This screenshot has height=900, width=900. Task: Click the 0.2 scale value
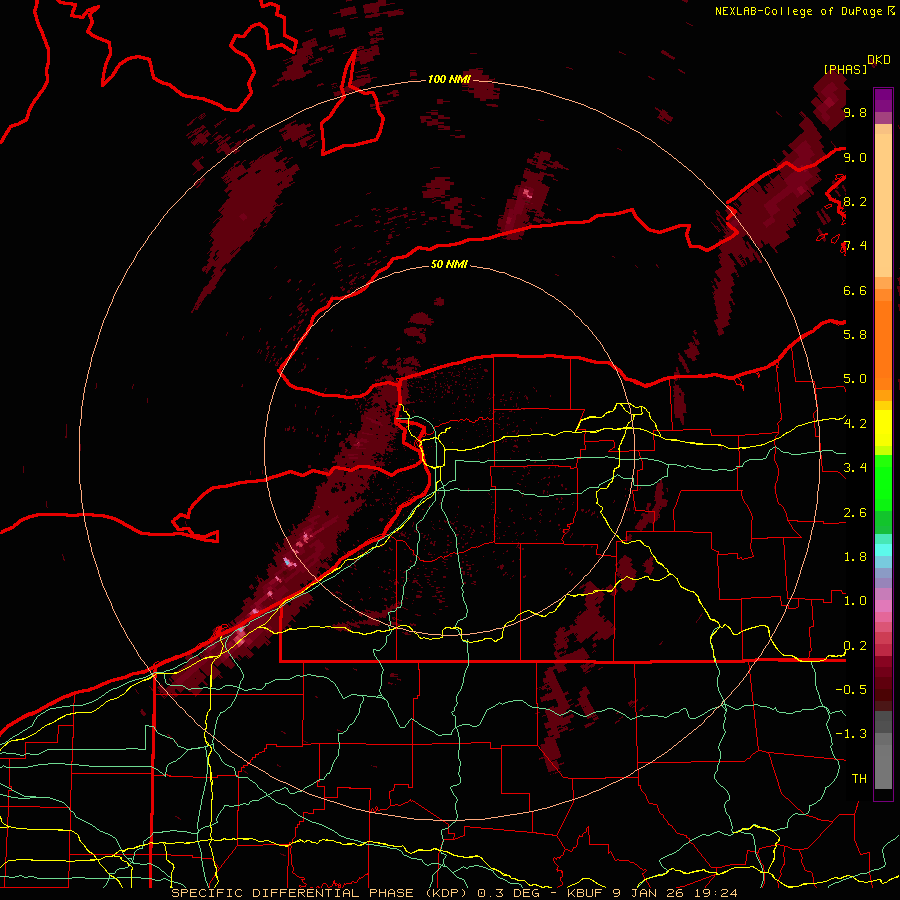pyautogui.click(x=855, y=646)
